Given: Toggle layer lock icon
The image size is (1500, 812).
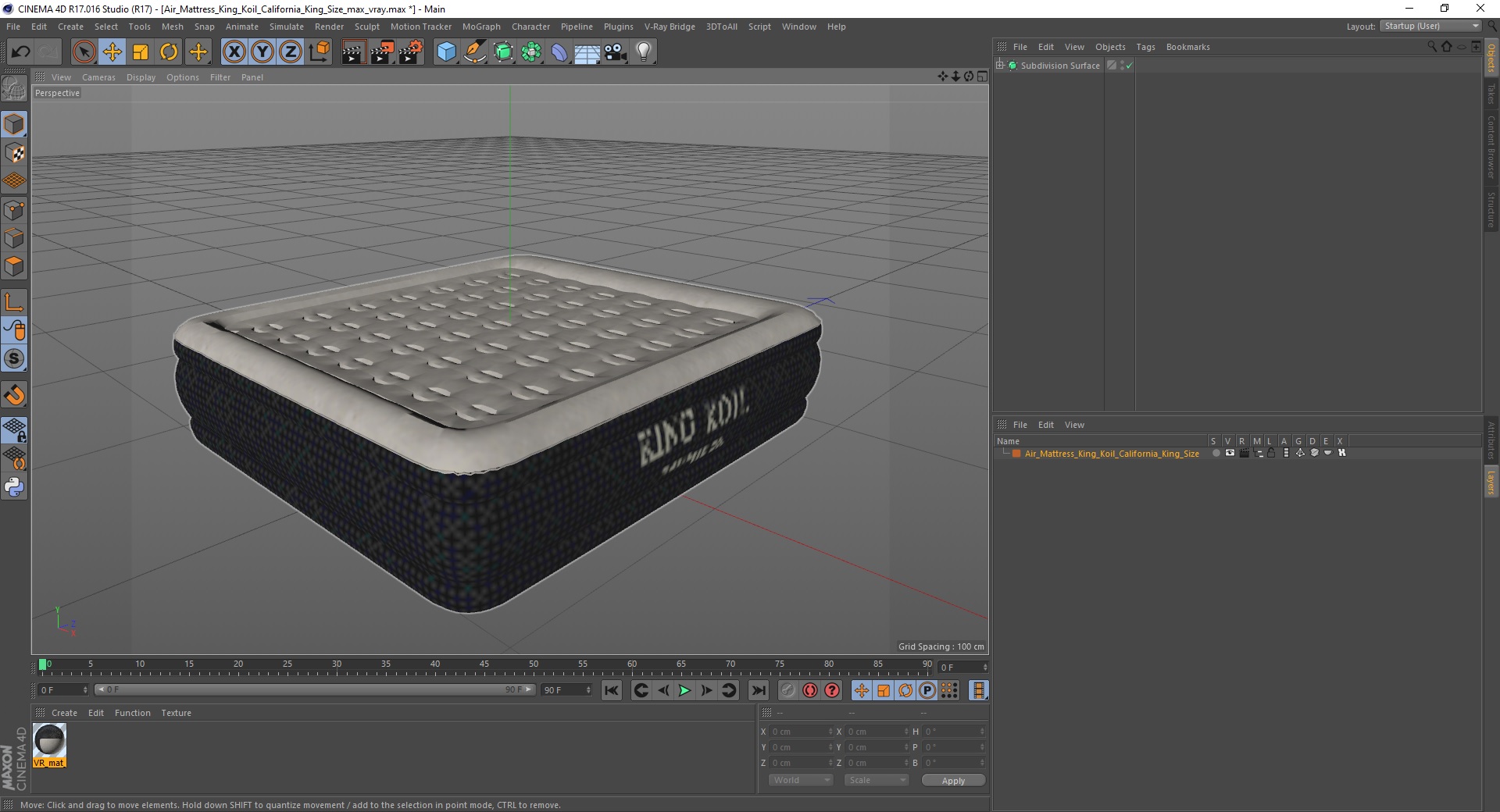Looking at the screenshot, I should [x=1271, y=453].
